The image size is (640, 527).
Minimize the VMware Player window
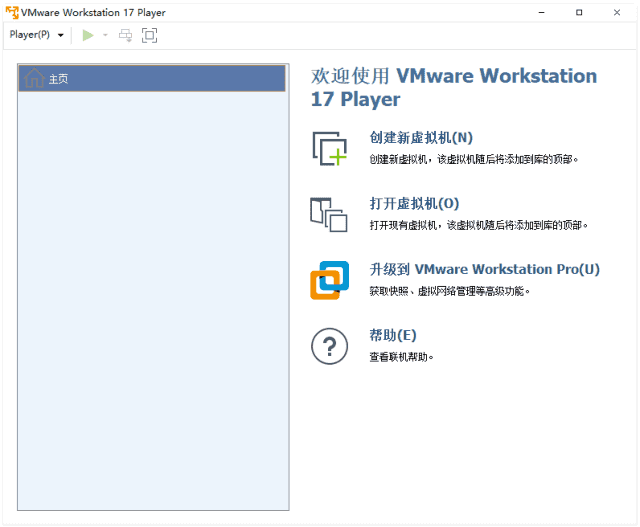(541, 13)
